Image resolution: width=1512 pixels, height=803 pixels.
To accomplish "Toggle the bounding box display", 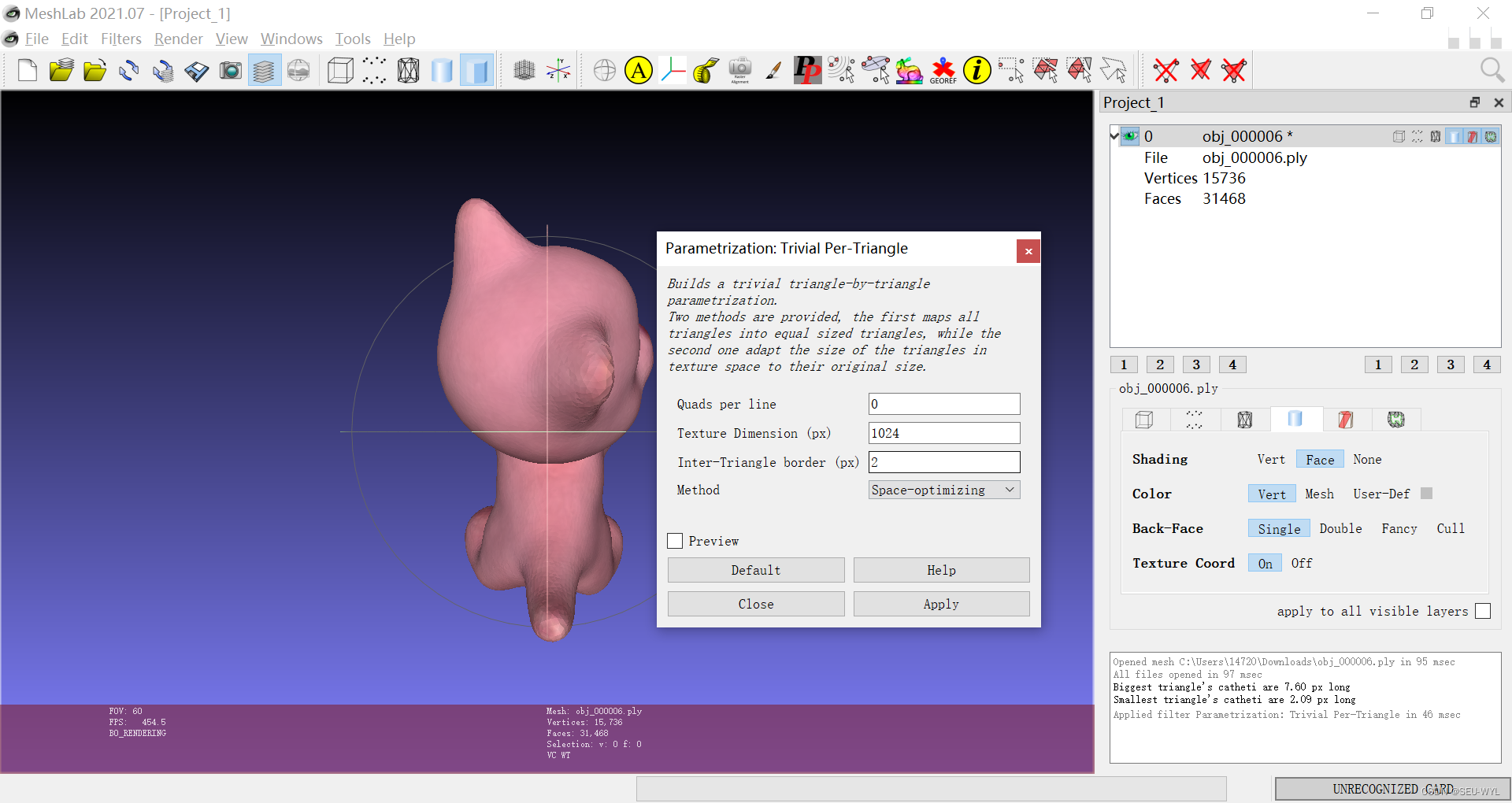I will pos(340,71).
